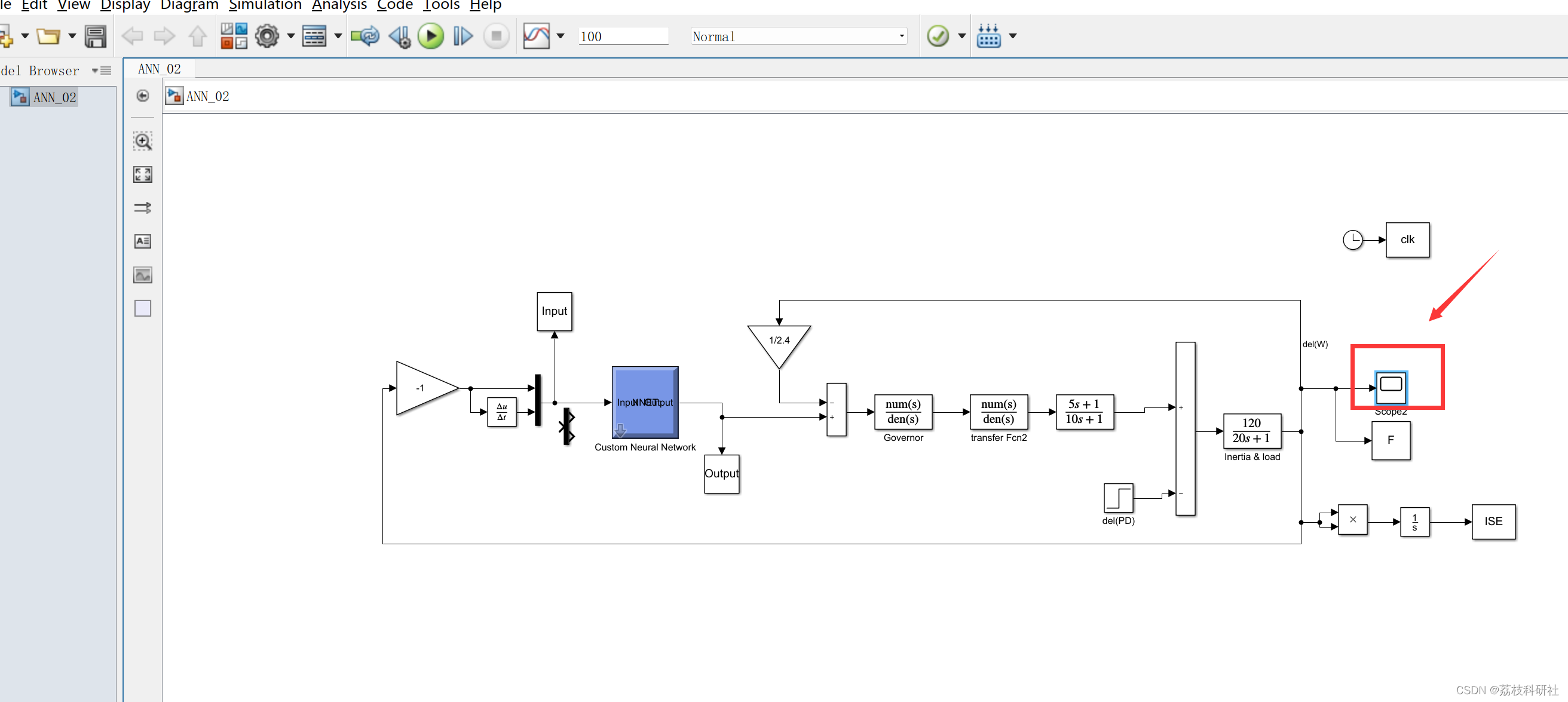
Task: Click the Step Back button
Action: 399,36
